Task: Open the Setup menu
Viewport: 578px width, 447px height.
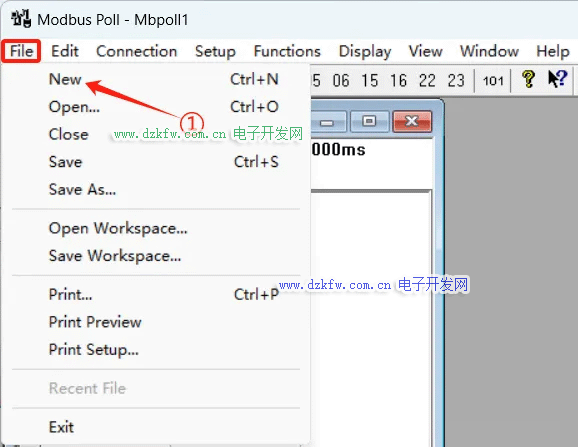Action: [x=215, y=51]
